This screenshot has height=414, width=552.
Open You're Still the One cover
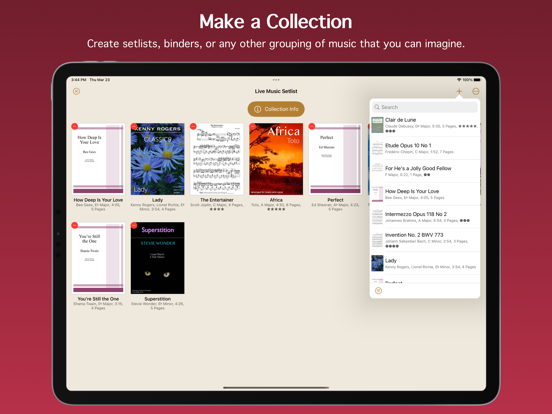98,258
